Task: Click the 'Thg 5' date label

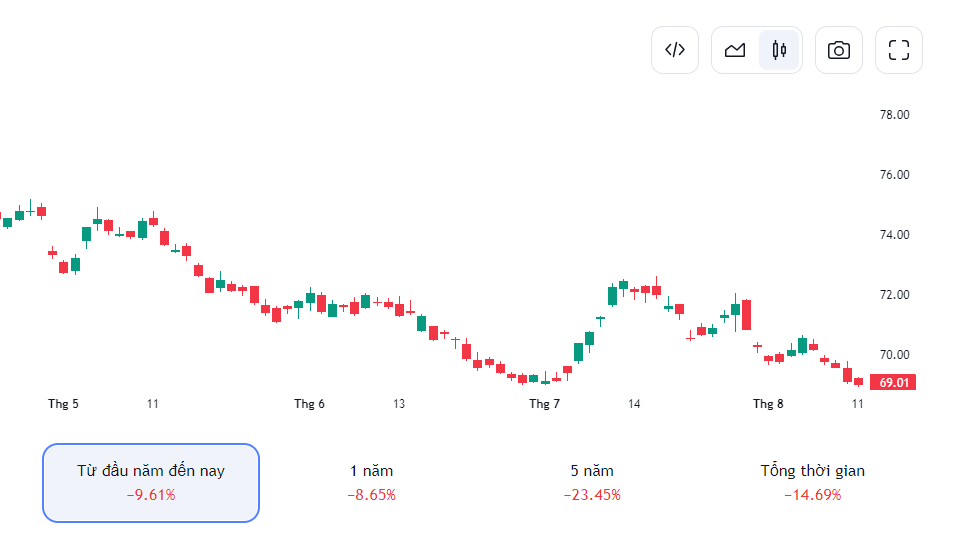Action: click(x=63, y=404)
